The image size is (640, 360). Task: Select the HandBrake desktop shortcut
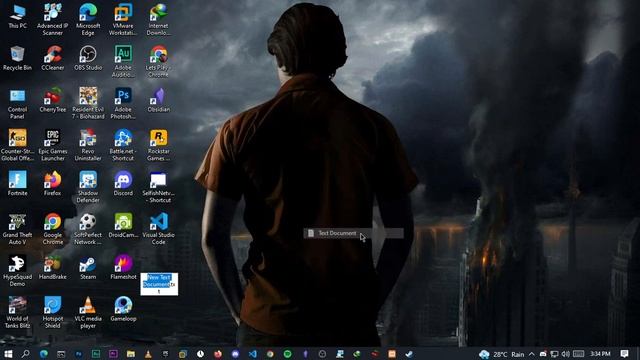[53, 268]
